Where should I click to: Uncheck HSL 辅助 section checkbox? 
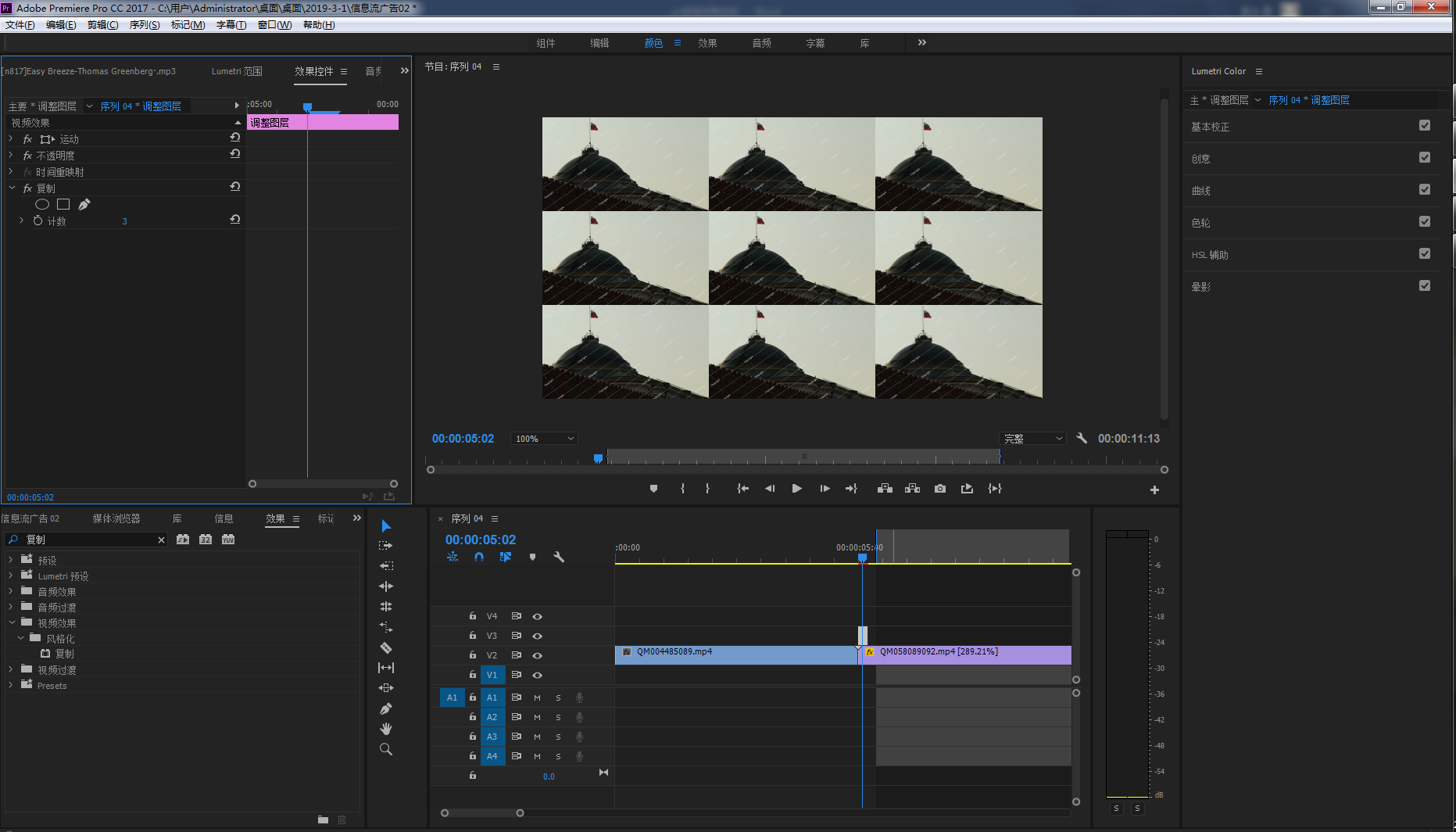[x=1425, y=253]
